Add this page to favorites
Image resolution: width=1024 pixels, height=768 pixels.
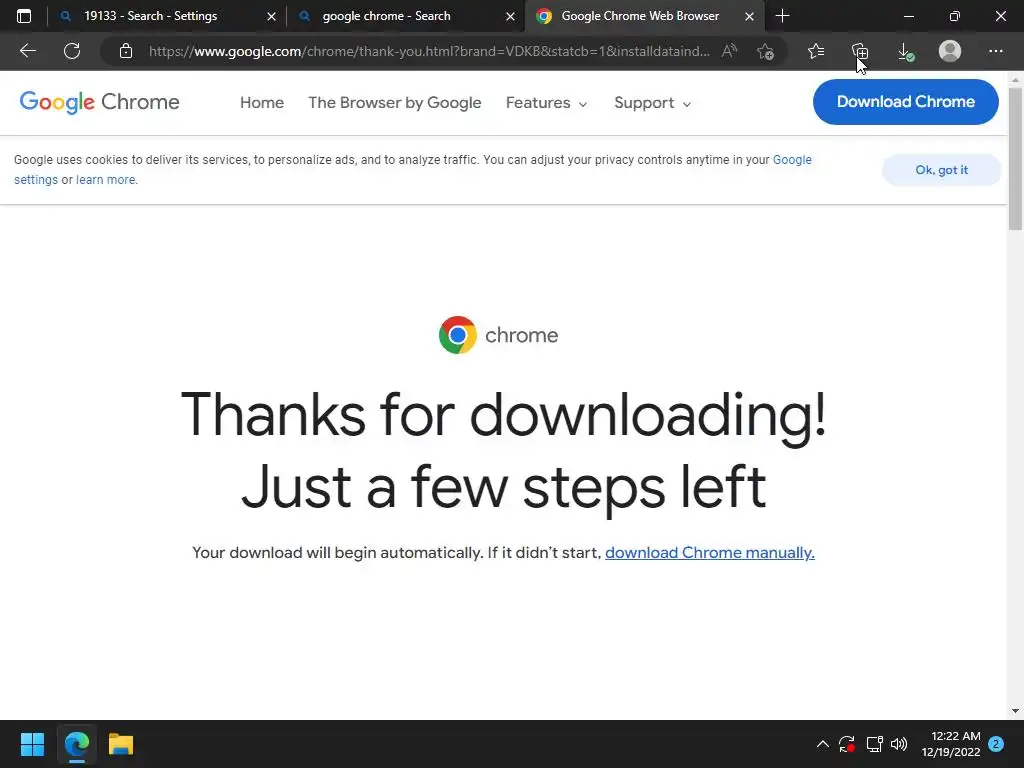coord(765,51)
